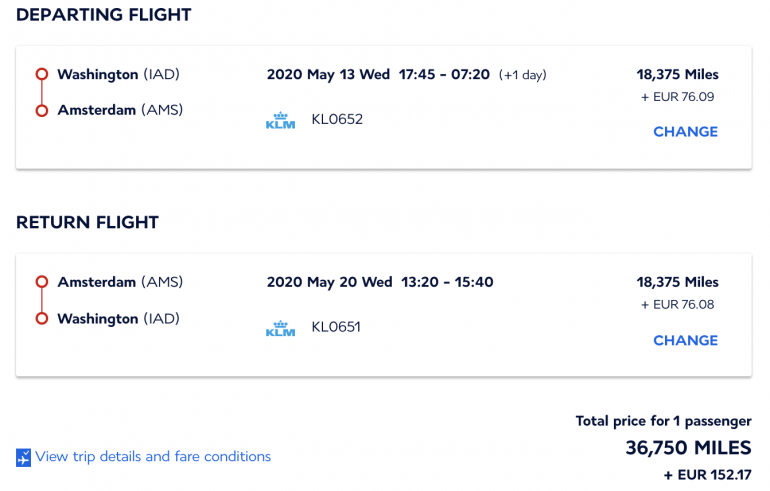The width and height of the screenshot is (770, 491).
Task: Select flight number KL0652
Action: pos(337,120)
